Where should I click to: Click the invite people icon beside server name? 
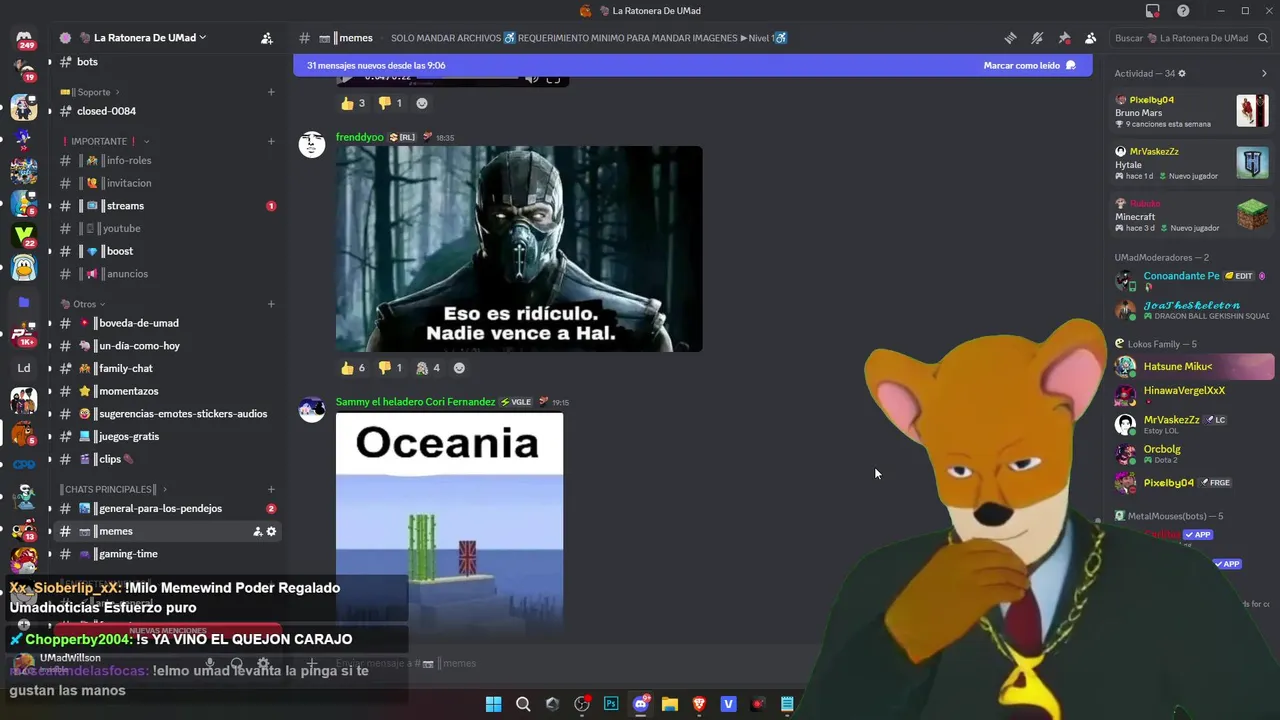[x=266, y=38]
